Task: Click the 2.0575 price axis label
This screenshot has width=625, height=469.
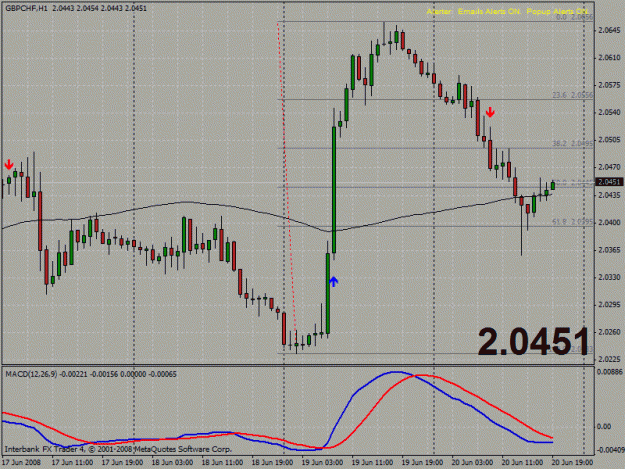Action: (x=609, y=85)
